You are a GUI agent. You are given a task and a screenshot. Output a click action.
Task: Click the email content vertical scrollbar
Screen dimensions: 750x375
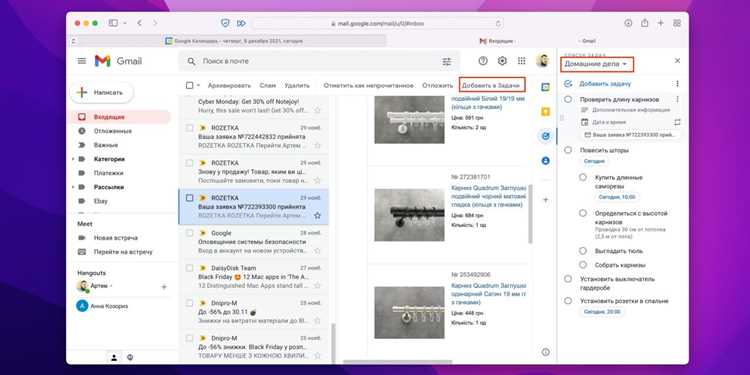click(530, 214)
